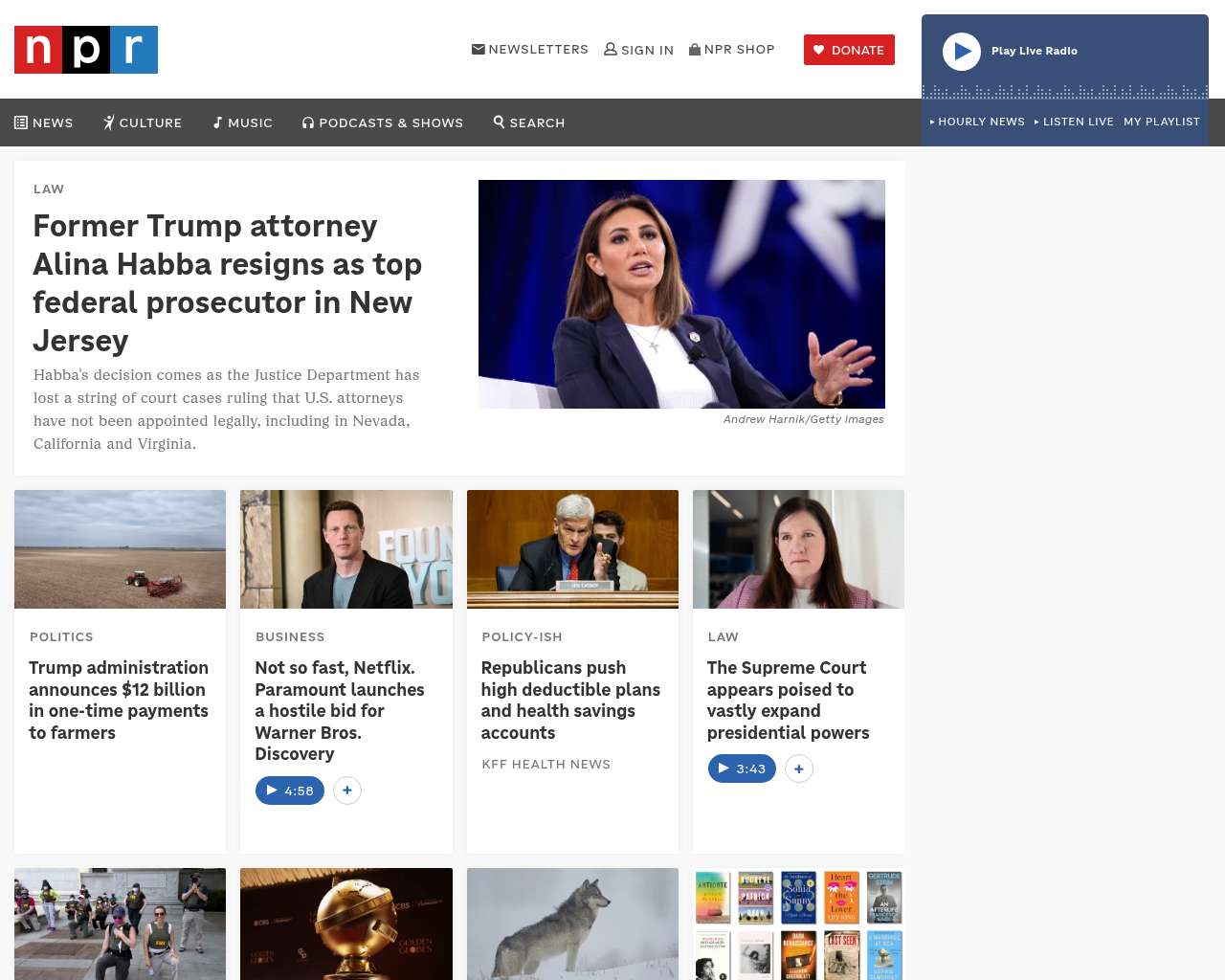Start the Play Live Radio button

962,52
